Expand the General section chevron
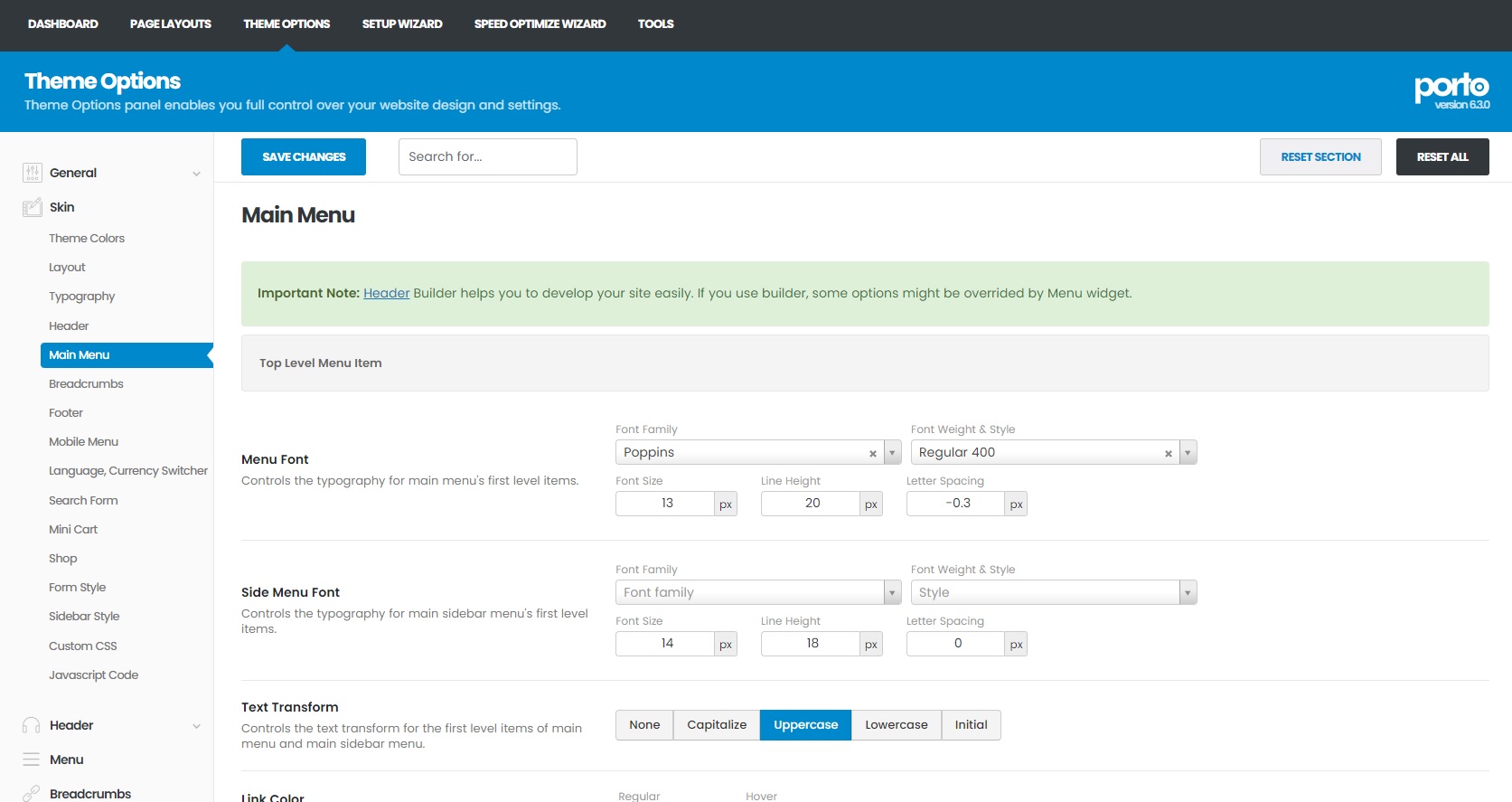Screen dimensions: 1512x802 [x=196, y=174]
